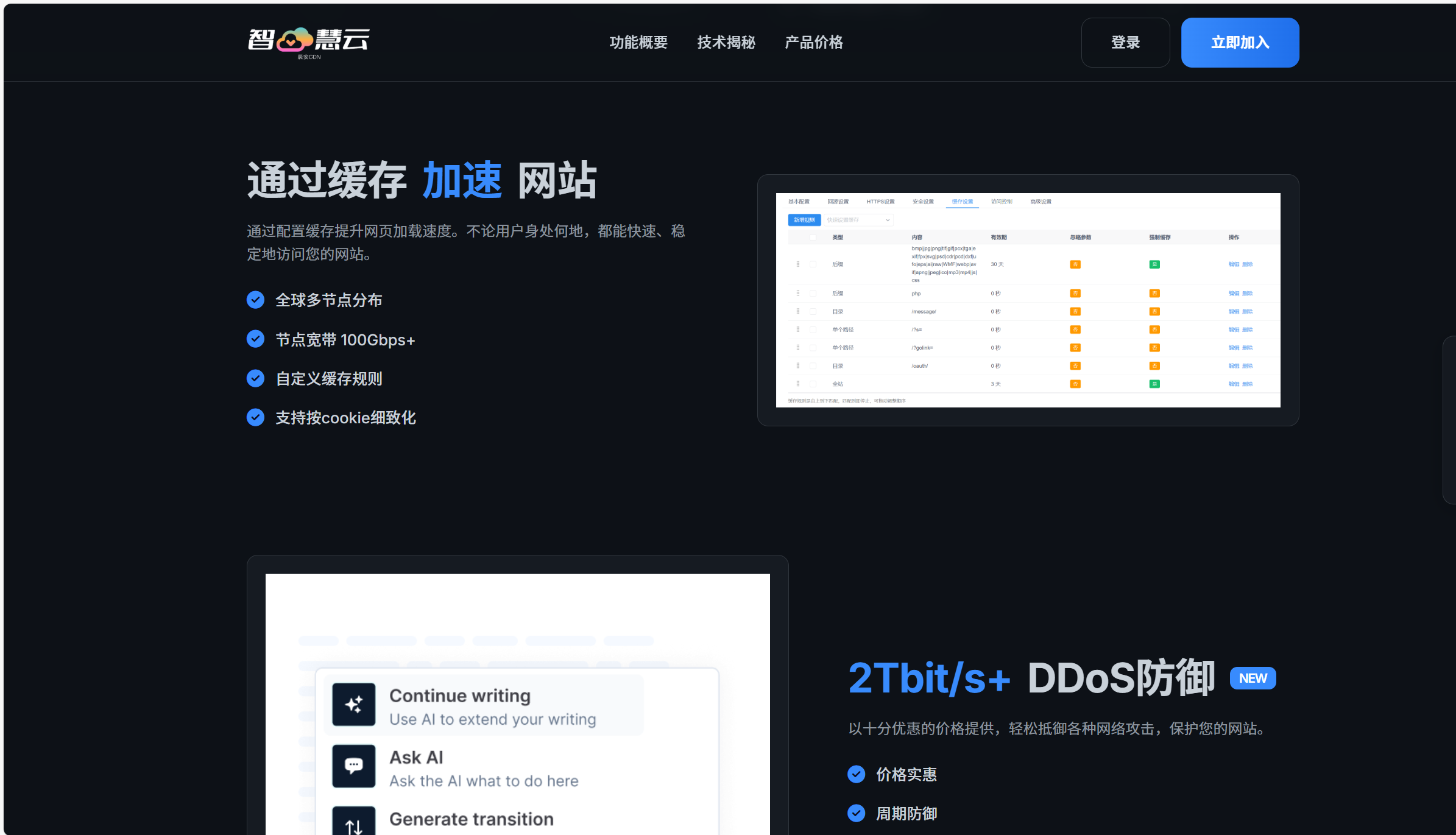
Task: Click the checkmark icon beside 周期防御
Action: 857,813
